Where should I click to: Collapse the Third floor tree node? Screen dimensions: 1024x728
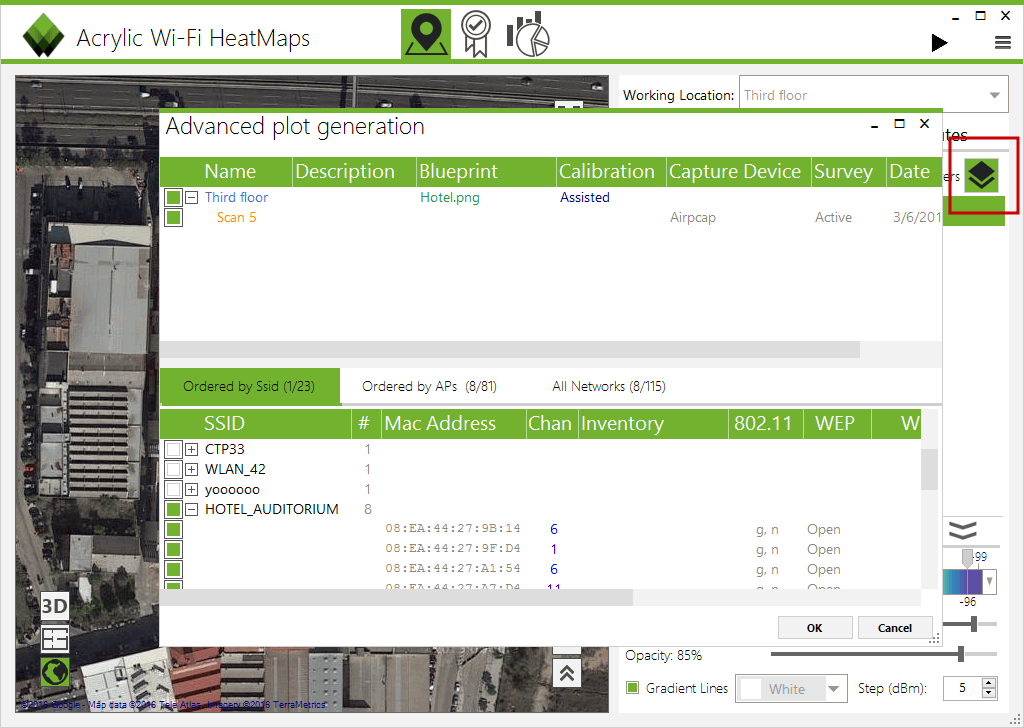pos(191,197)
